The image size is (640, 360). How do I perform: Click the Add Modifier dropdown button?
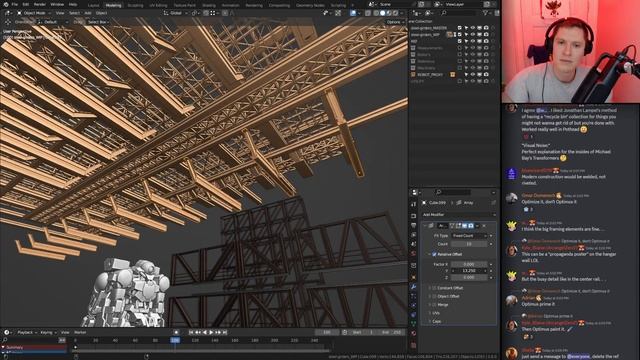tap(458, 215)
